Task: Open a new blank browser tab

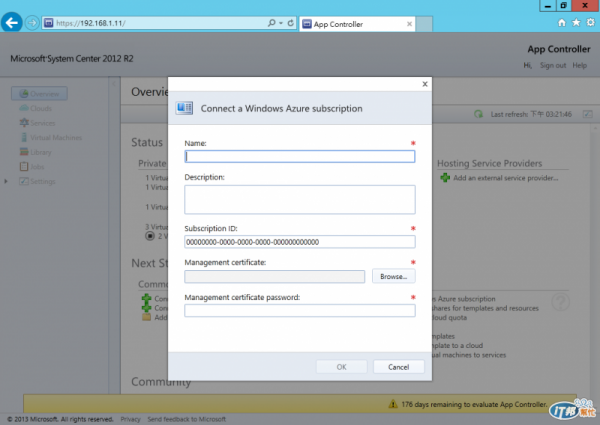Action: click(x=424, y=24)
